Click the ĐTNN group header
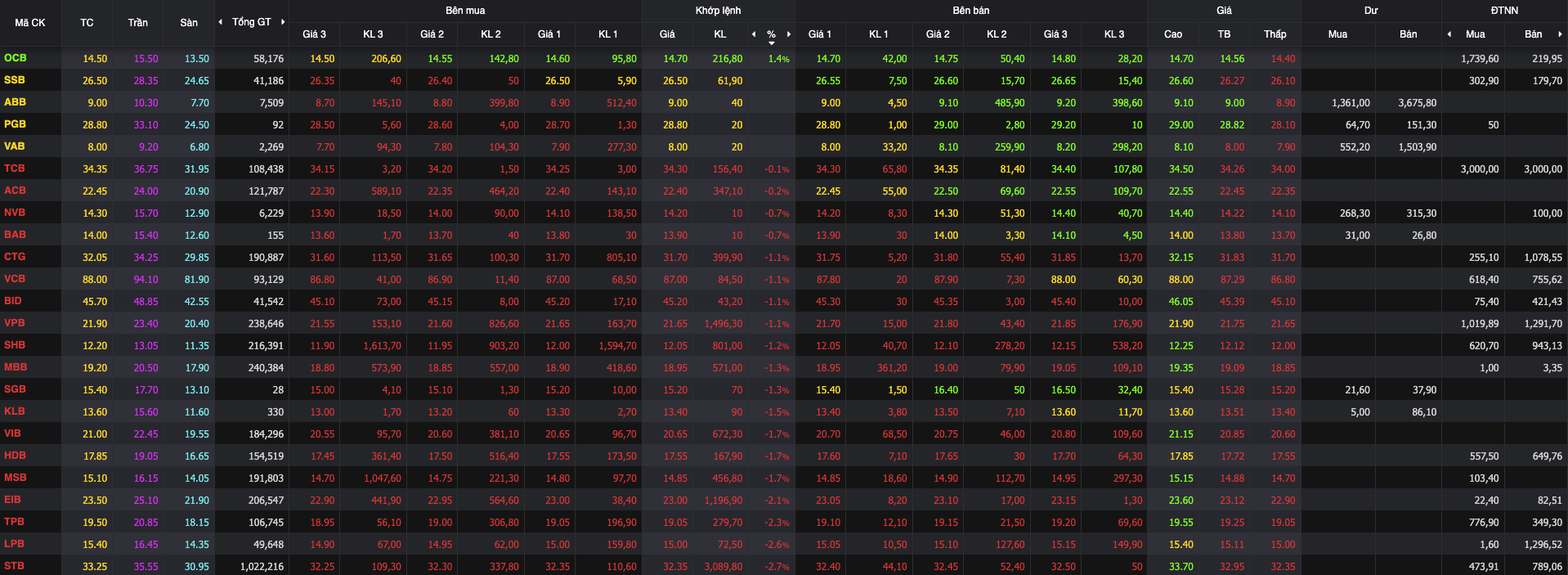Viewport: 1568px width, 575px height. (x=1504, y=11)
